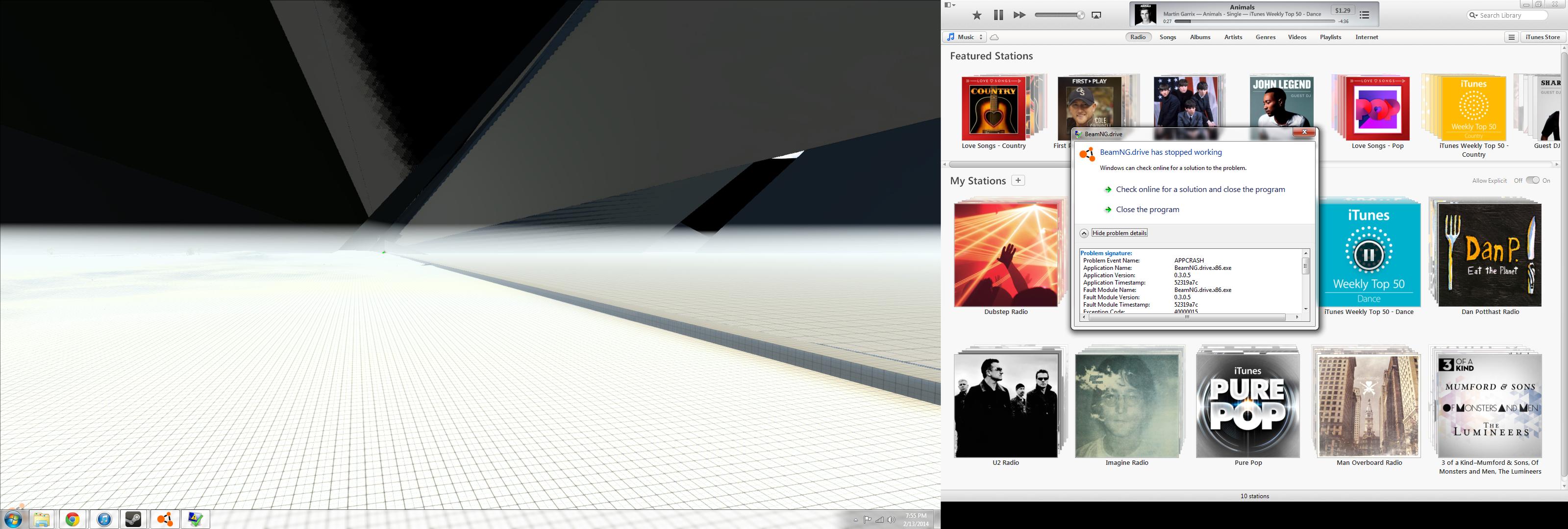Screen dimensions: 1568x529
Task: Toggle the Allow Explicit switch
Action: coord(1533,180)
